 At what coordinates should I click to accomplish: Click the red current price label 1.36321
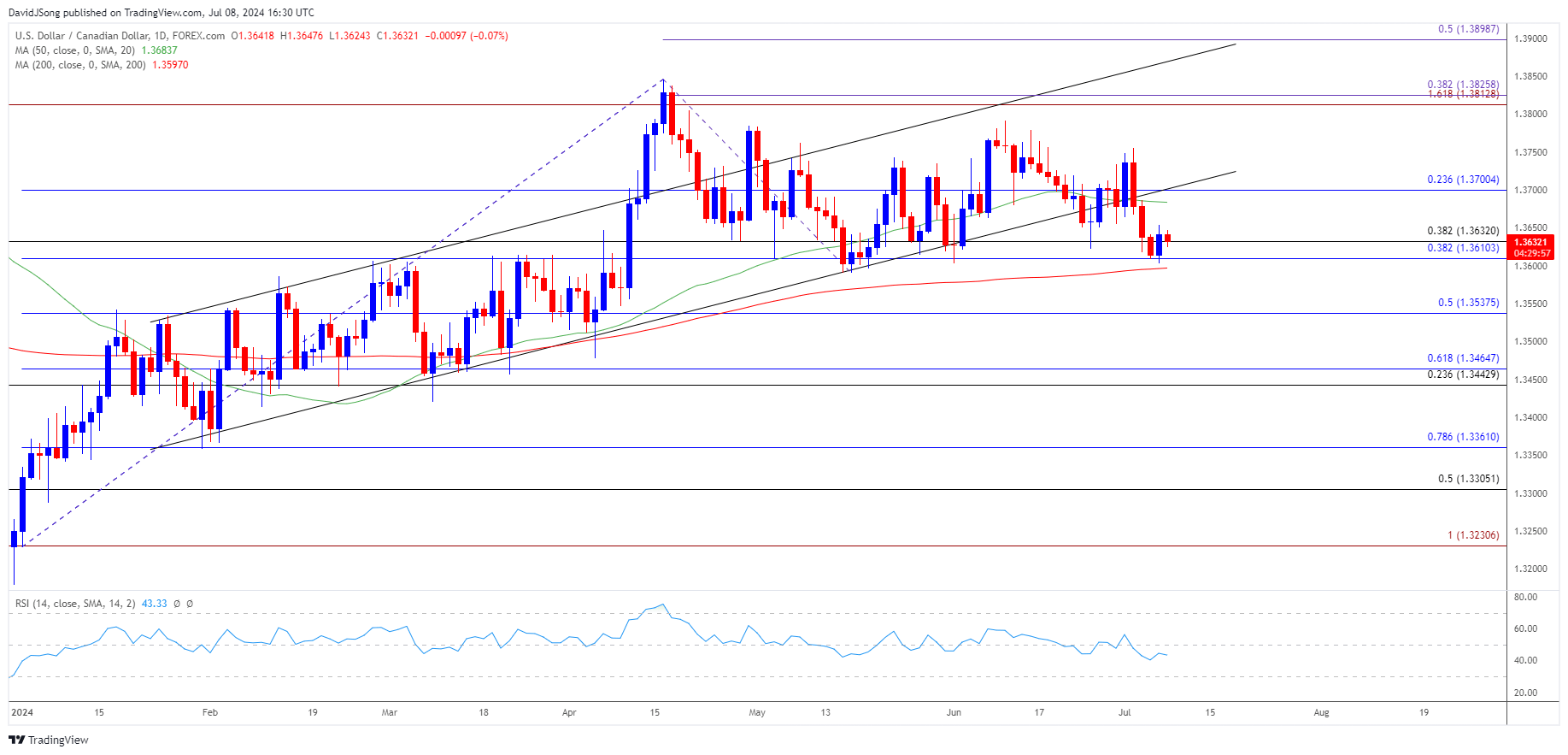tap(1531, 243)
